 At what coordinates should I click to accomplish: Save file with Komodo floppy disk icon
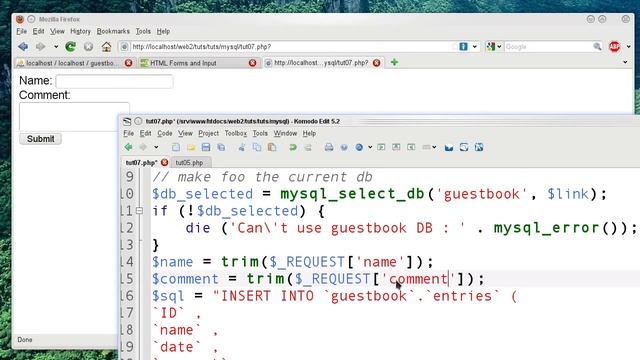[x=206, y=147]
